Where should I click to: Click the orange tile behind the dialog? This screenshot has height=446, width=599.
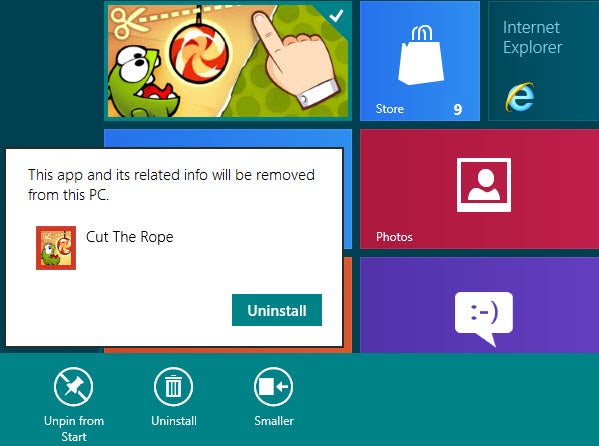pos(348,305)
